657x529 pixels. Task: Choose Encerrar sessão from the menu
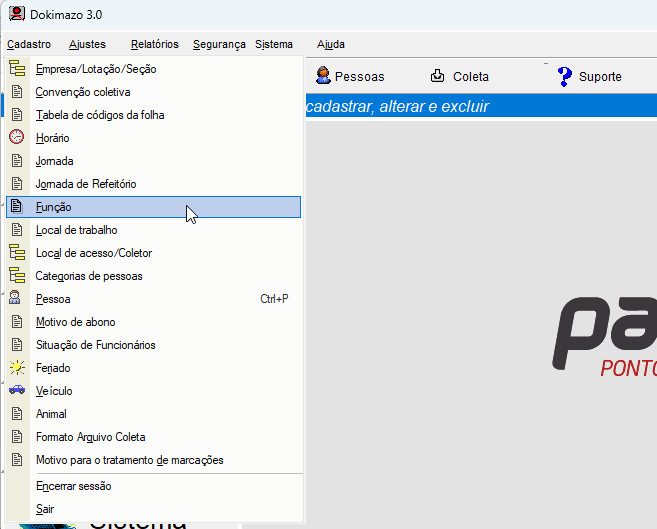pyautogui.click(x=73, y=486)
